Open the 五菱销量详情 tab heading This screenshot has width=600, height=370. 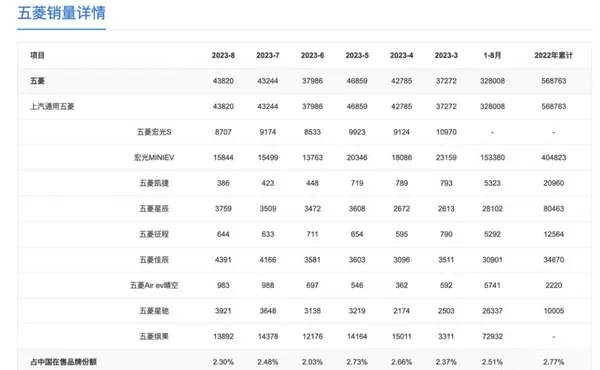point(61,13)
